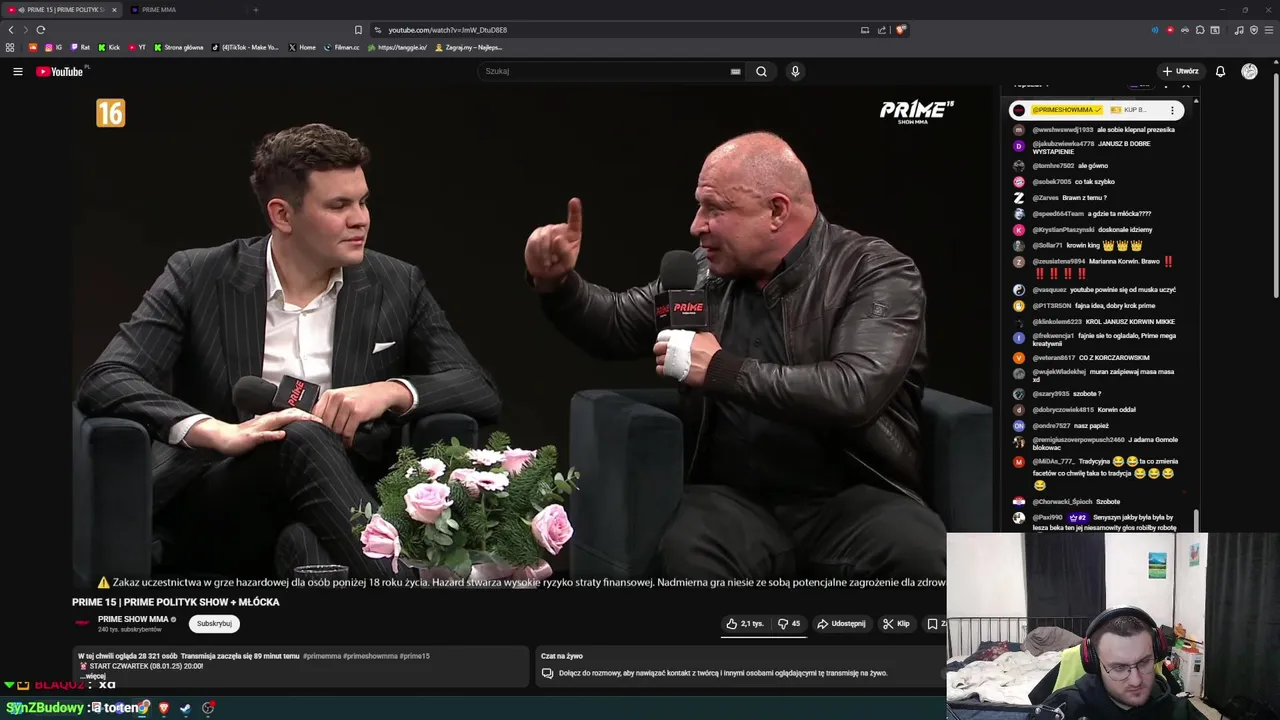Image resolution: width=1280 pixels, height=720 pixels.
Task: Open YouTube notifications bell
Action: (x=1220, y=71)
